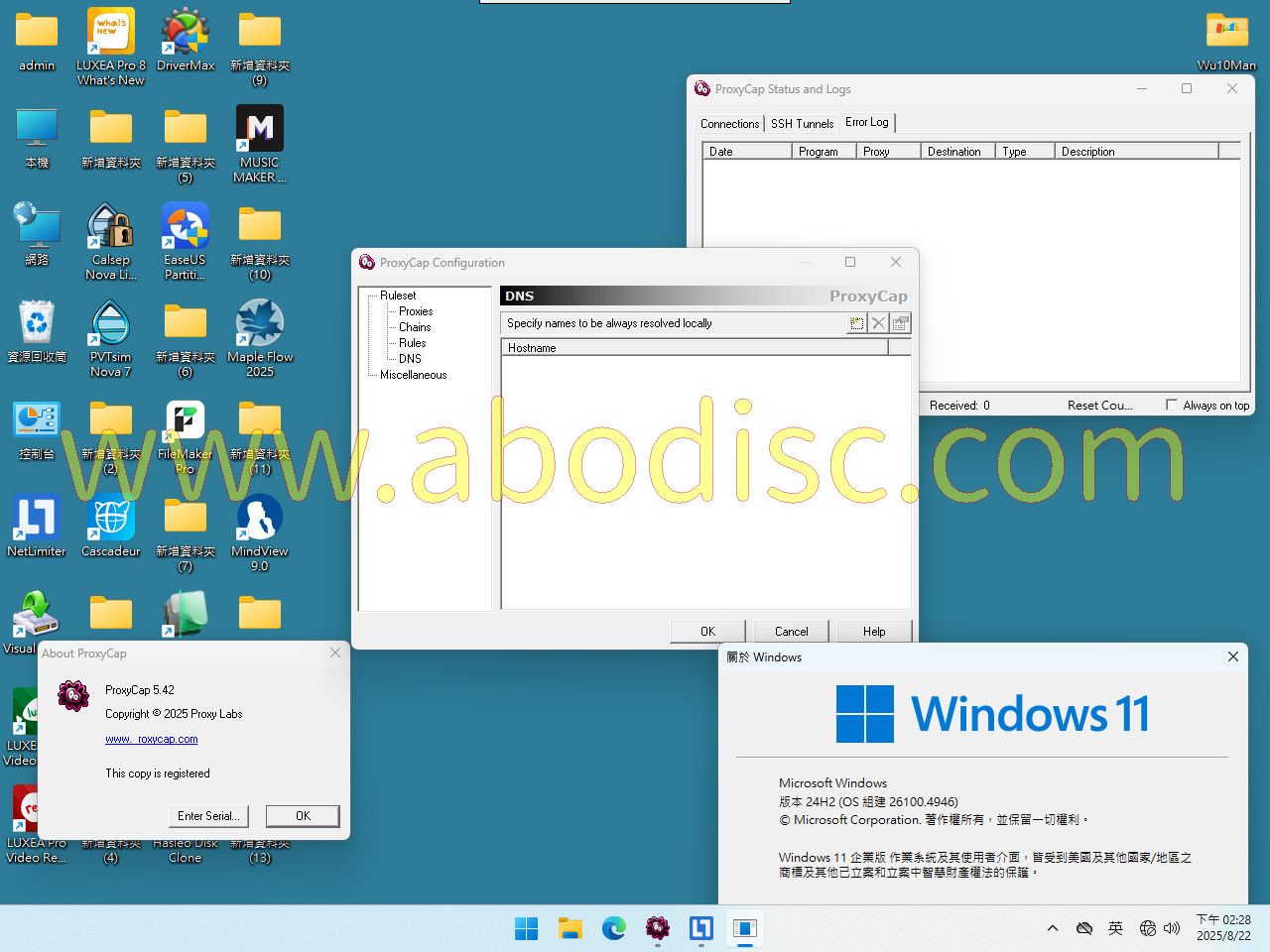Open the EaseUS Partition desktop shortcut
This screenshot has width=1270, height=952.
pos(186,241)
